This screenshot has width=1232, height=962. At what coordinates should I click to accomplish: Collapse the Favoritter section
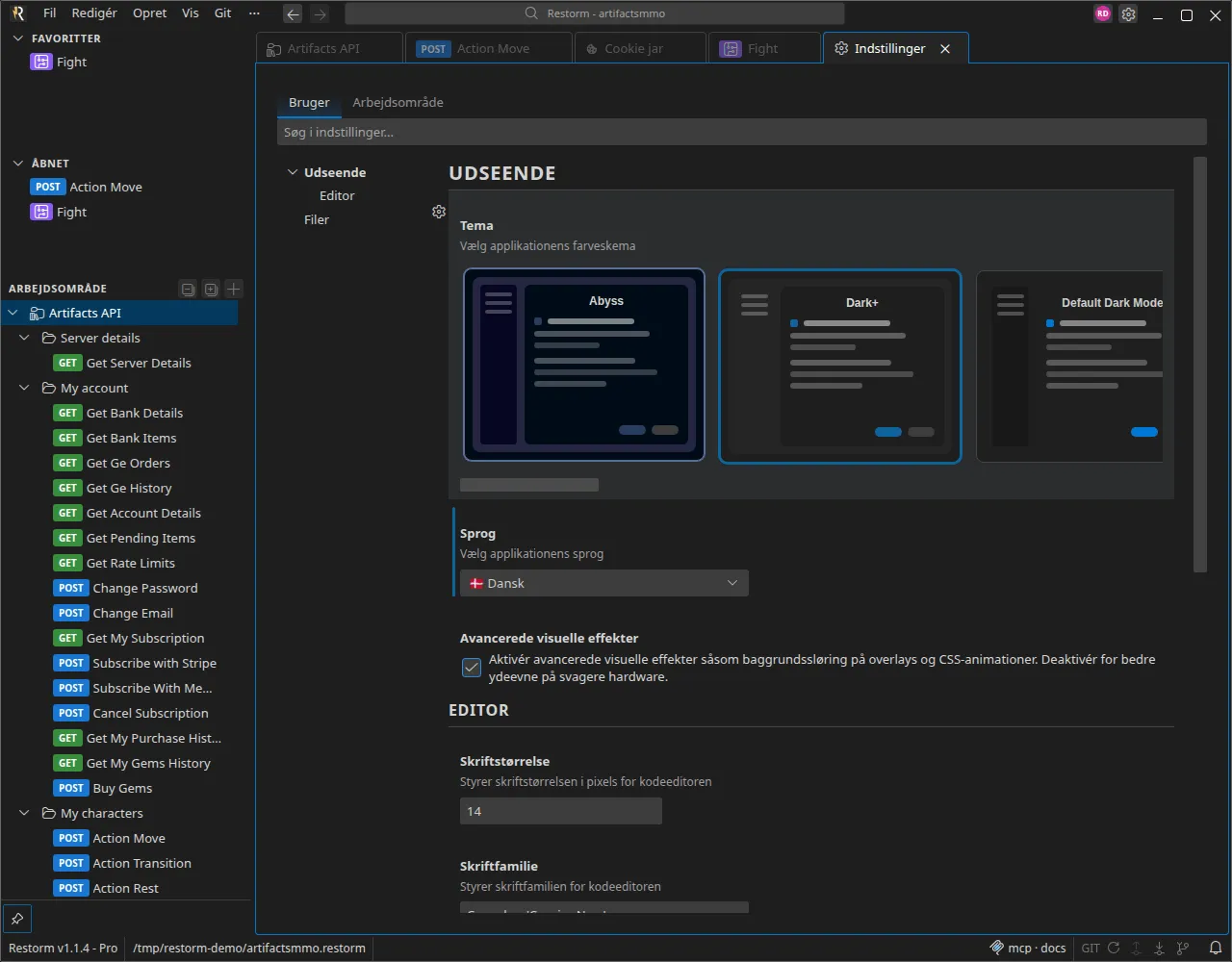pyautogui.click(x=17, y=38)
